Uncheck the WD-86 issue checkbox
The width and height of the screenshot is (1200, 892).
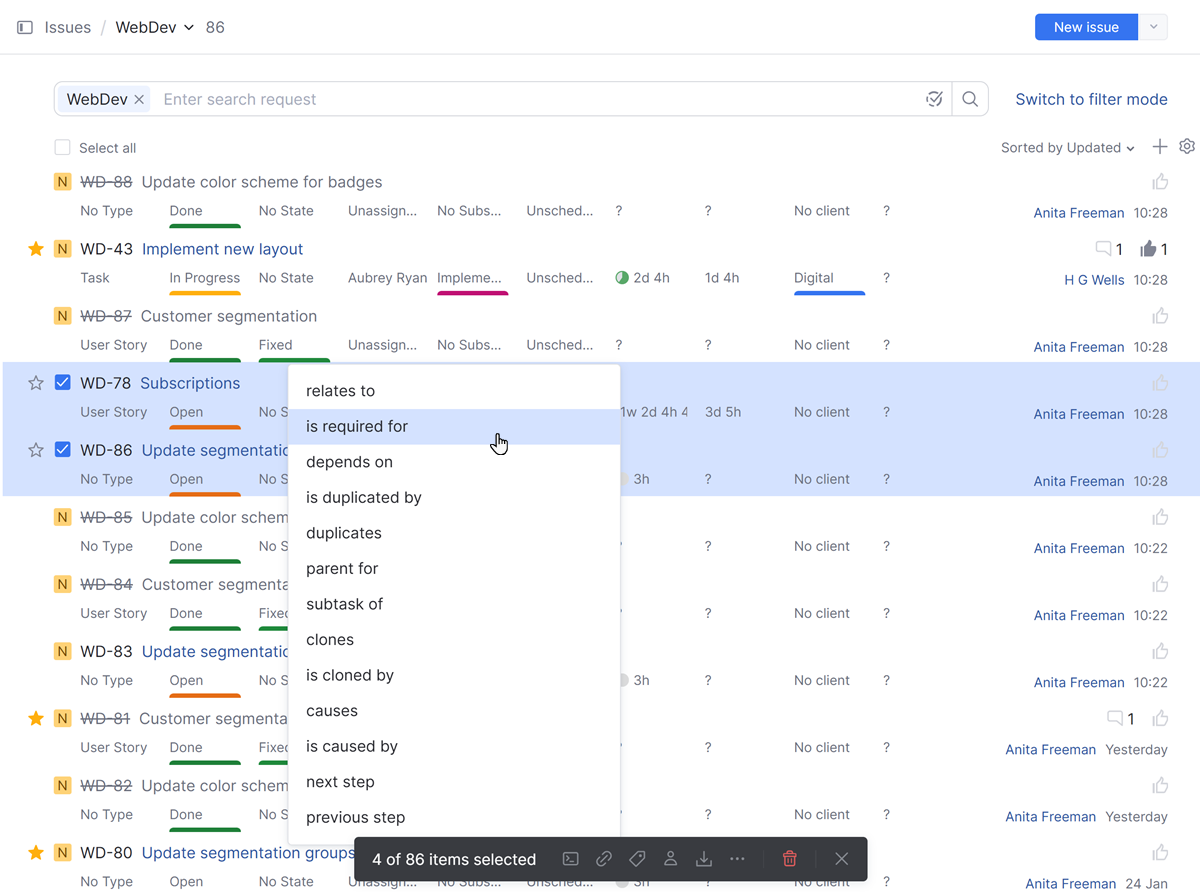pos(63,450)
